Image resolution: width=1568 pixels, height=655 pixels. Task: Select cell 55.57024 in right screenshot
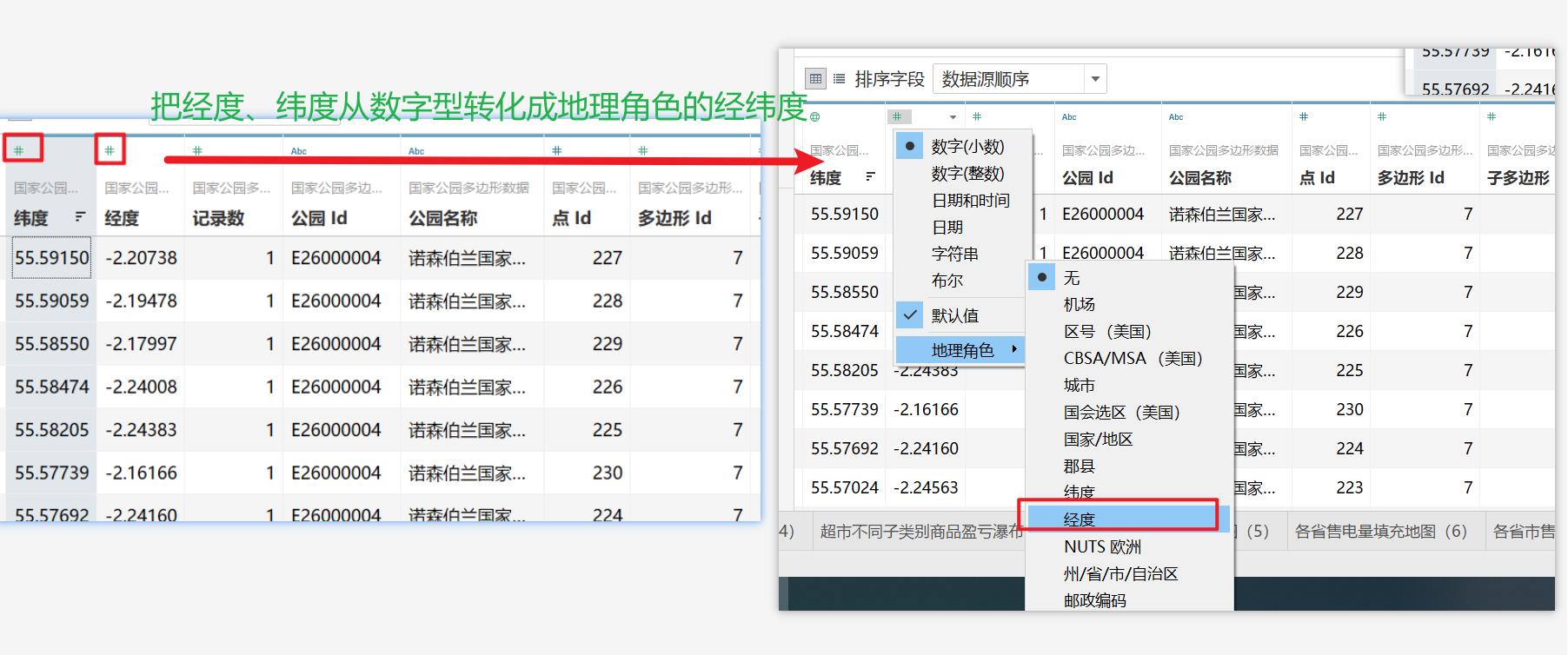[x=844, y=487]
